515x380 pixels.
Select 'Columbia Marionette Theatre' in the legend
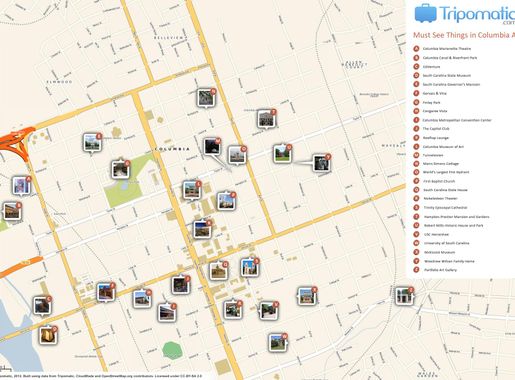[x=447, y=49]
